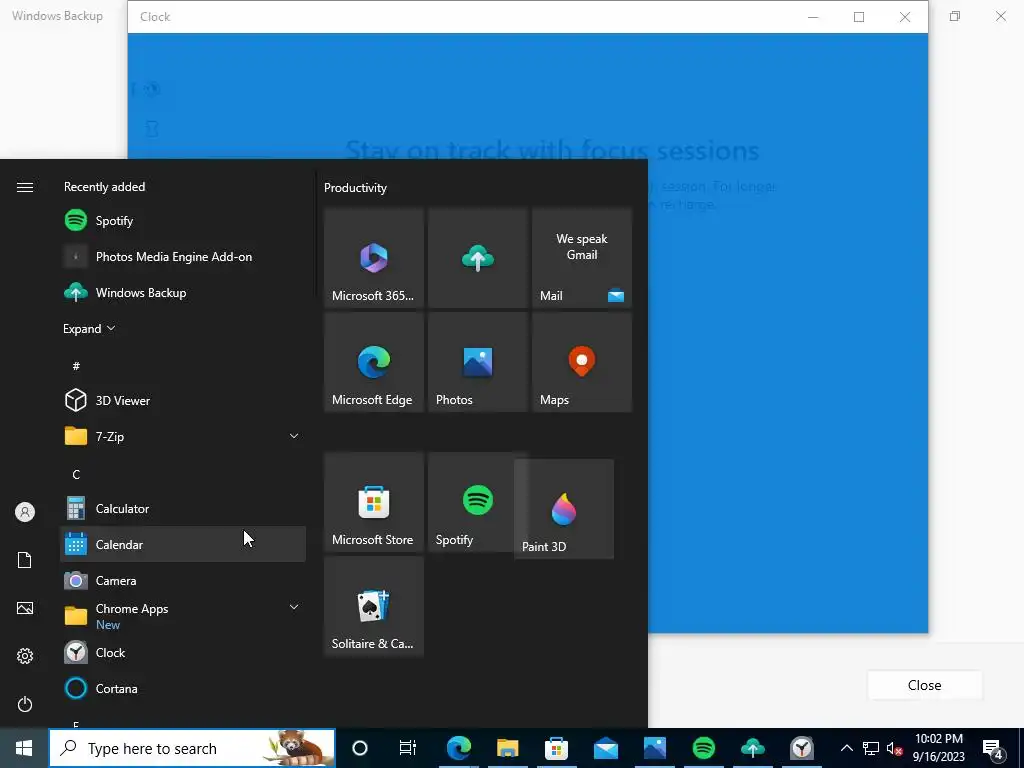
Task: Open the notification center
Action: coord(993,748)
